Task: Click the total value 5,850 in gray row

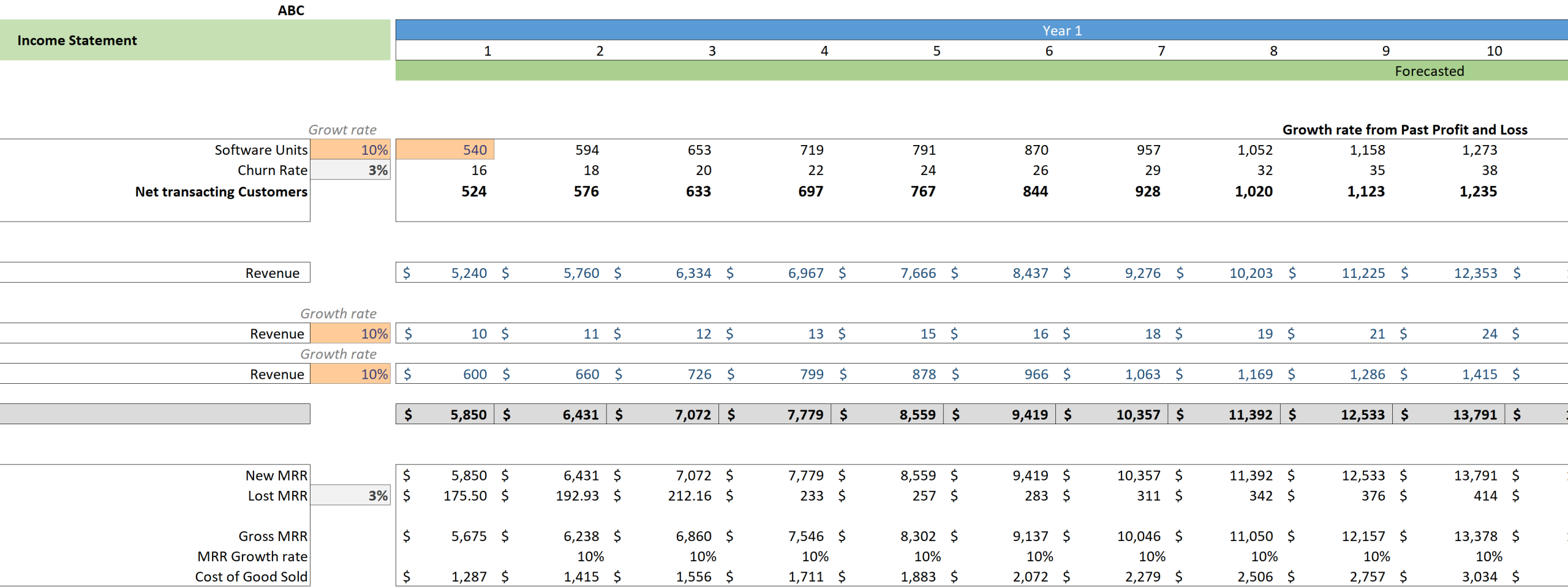Action: pos(469,414)
